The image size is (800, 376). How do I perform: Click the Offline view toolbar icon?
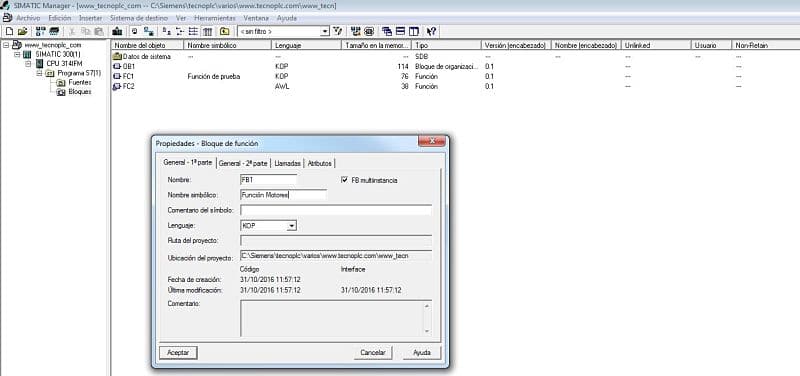pos(135,31)
